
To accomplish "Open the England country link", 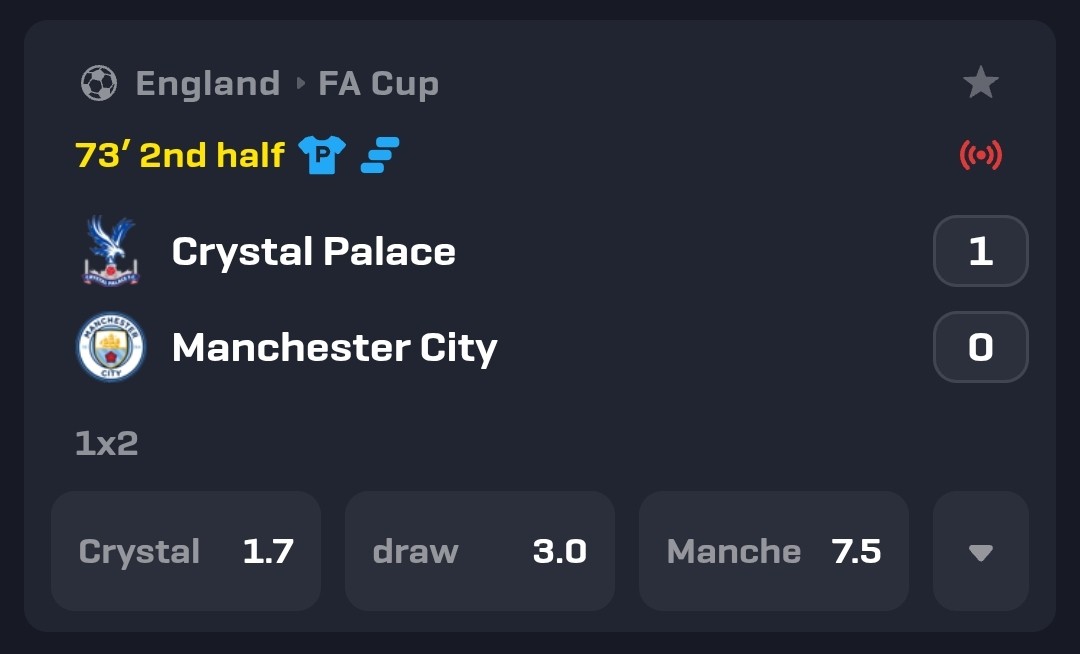I will [208, 83].
